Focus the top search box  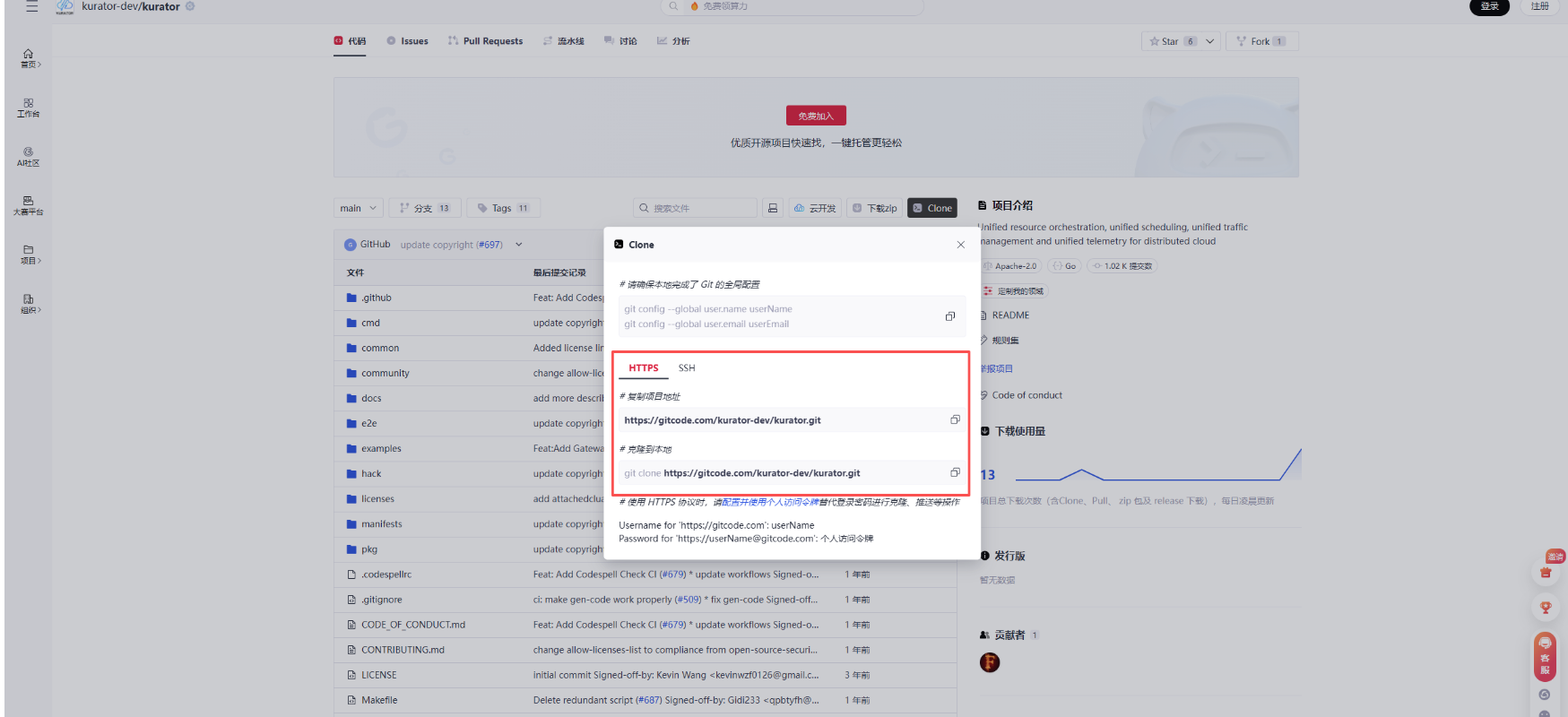(793, 6)
